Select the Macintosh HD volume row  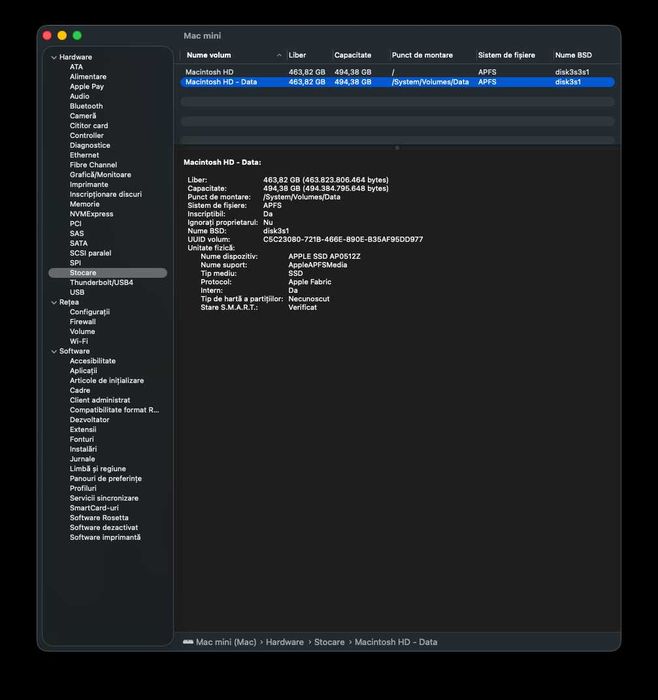(x=397, y=72)
